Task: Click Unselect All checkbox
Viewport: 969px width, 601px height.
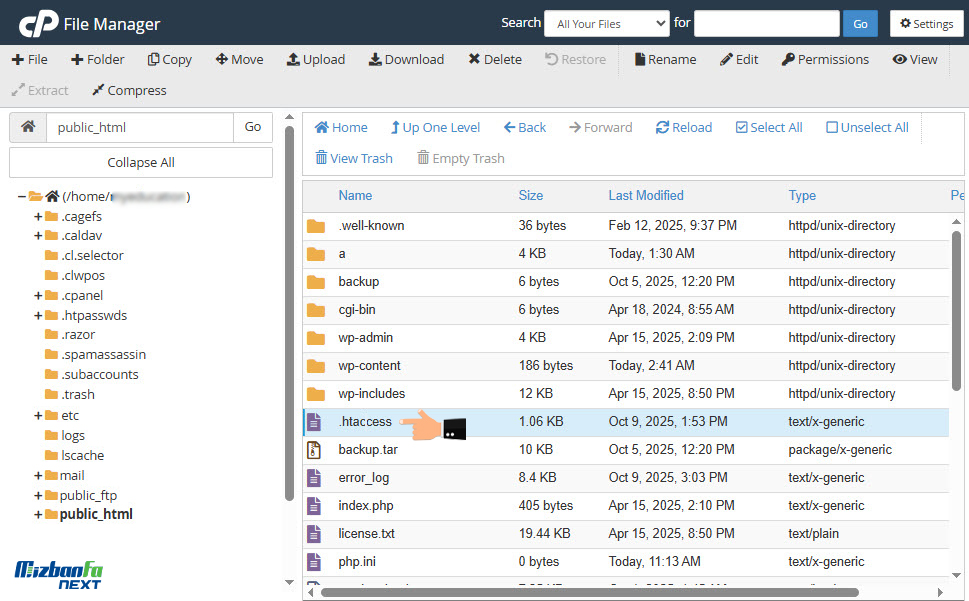Action: pos(832,128)
